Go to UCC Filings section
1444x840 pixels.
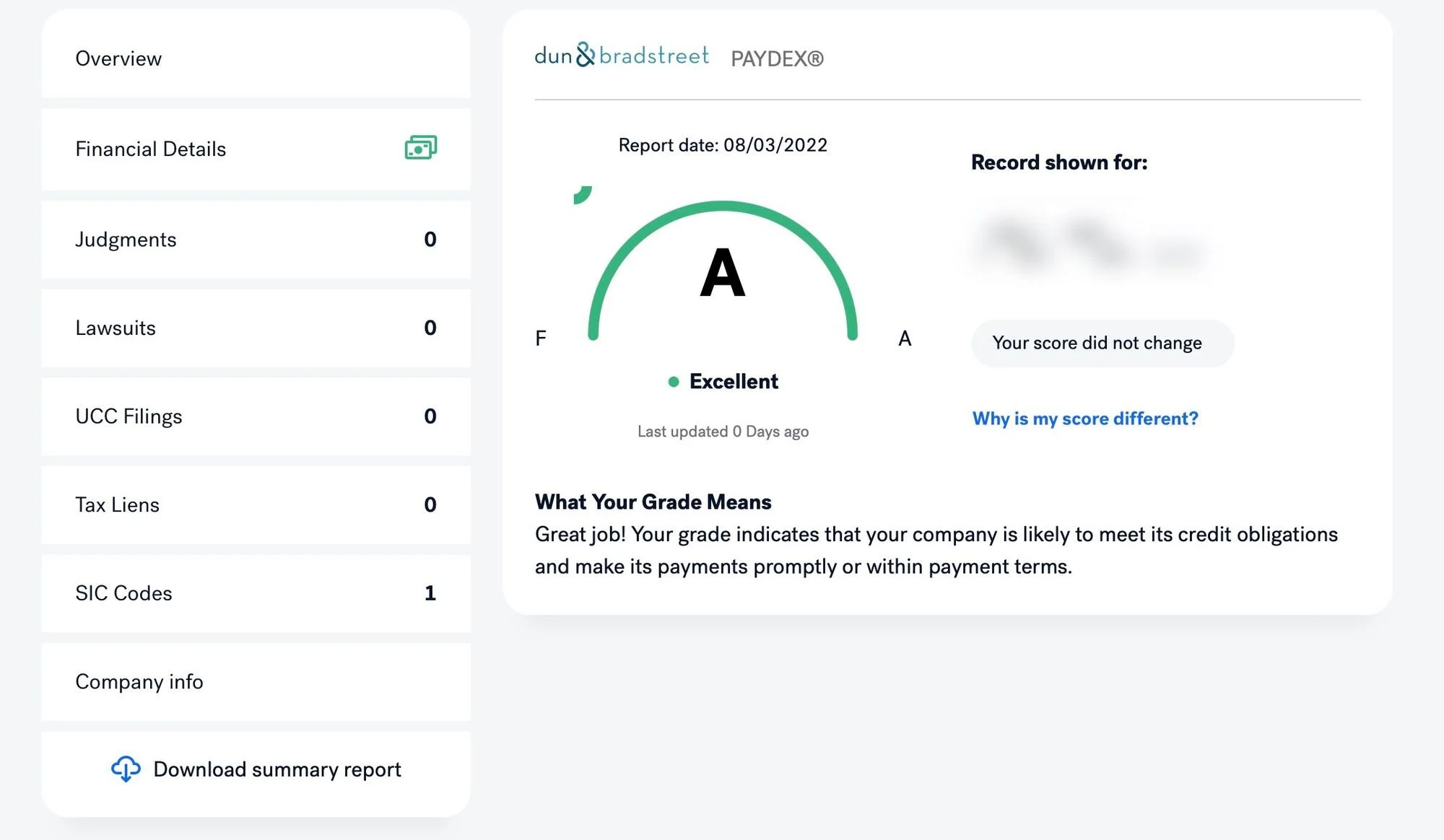click(129, 416)
